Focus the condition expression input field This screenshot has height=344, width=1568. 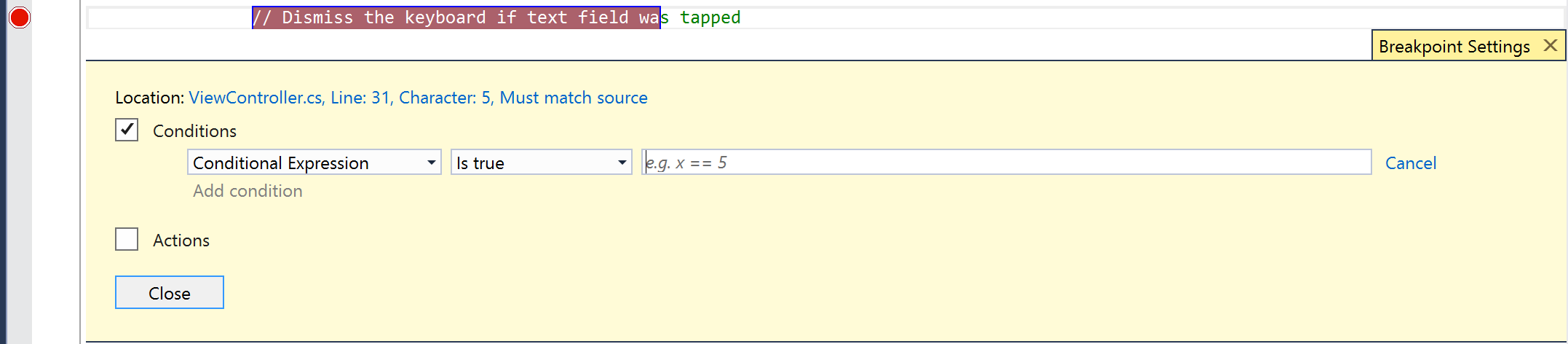(x=1006, y=163)
